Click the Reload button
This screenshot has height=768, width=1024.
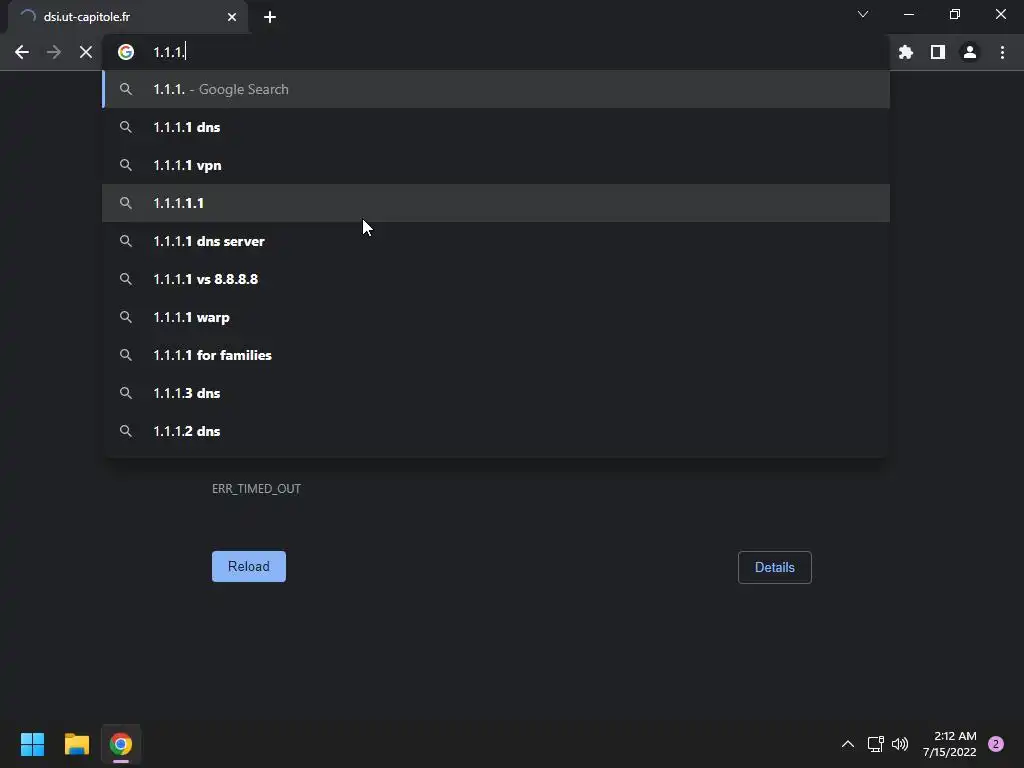(x=249, y=566)
